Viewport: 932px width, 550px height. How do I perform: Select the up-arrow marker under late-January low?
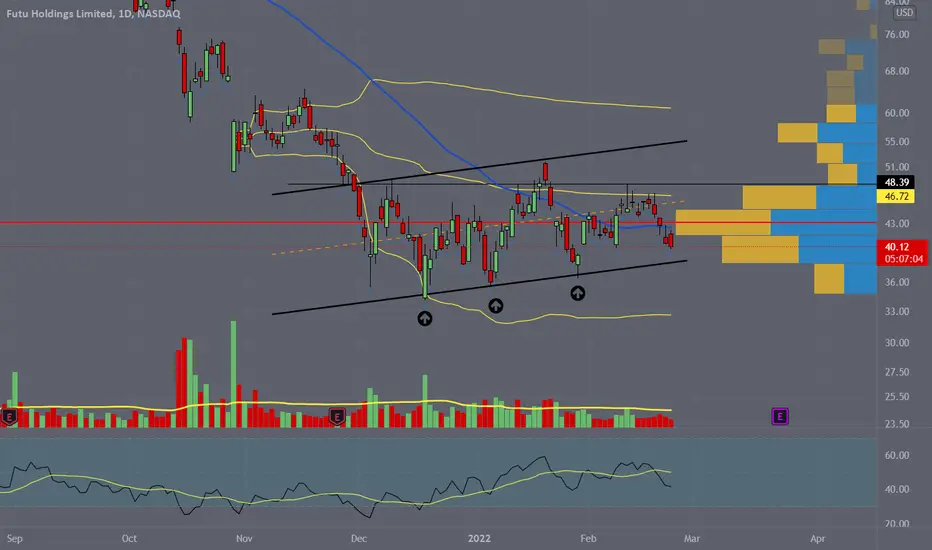click(578, 293)
